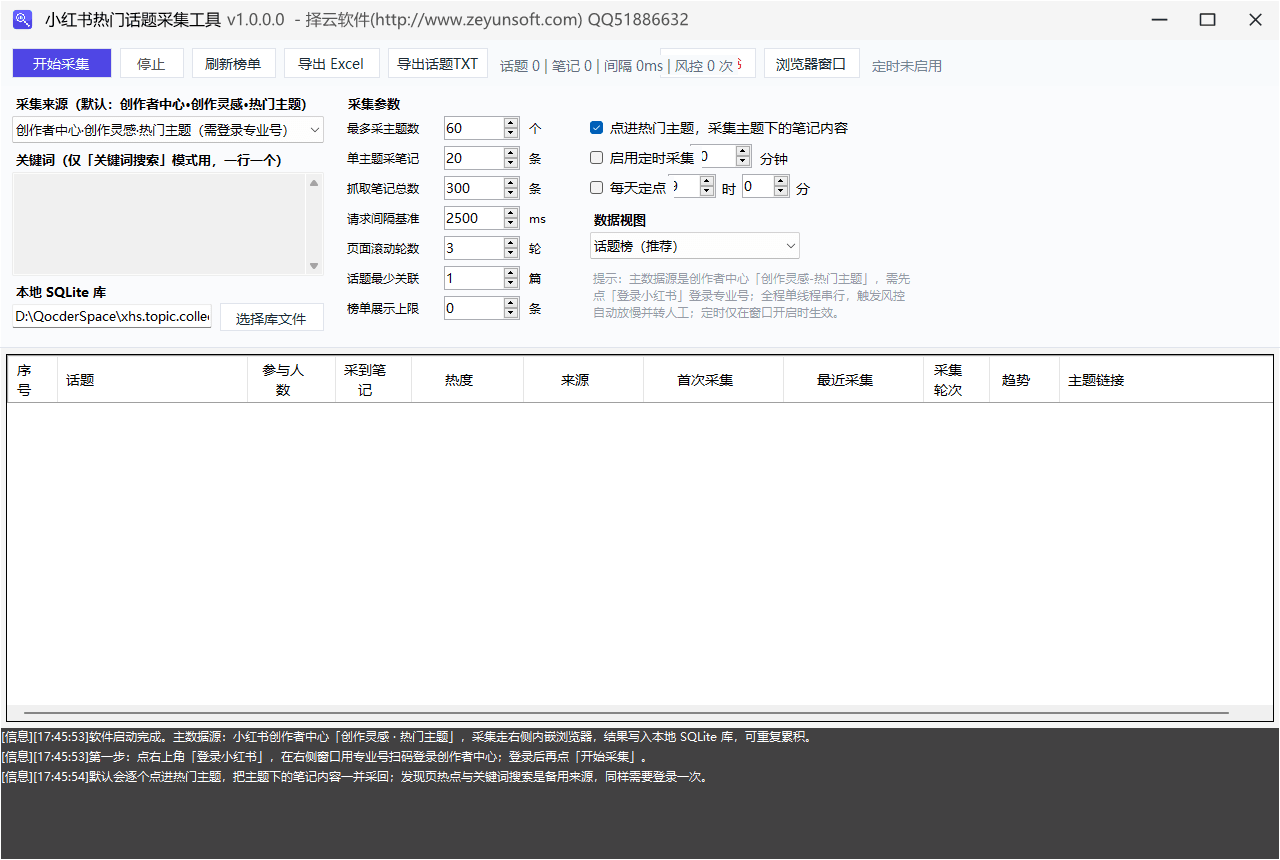The width and height of the screenshot is (1280, 860).
Task: Click the keyword box scroll-up arrow
Action: pos(314,183)
